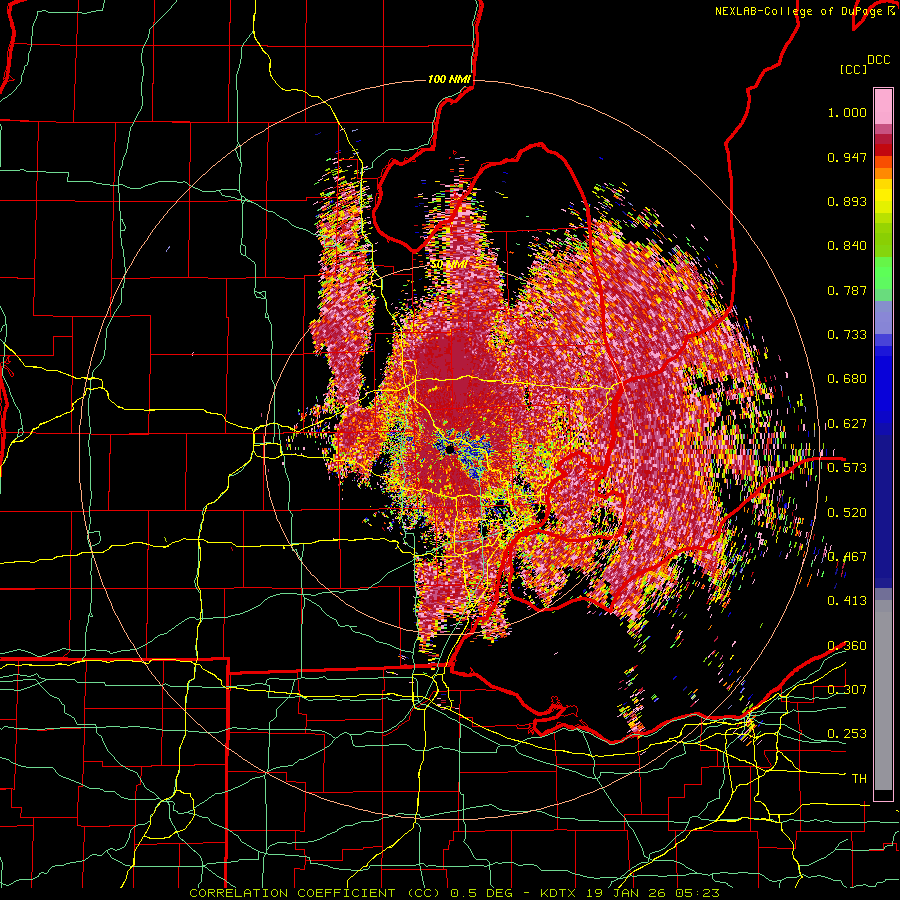This screenshot has width=900, height=900.
Task: Click the 100 NMI range ring label
Action: [x=449, y=79]
